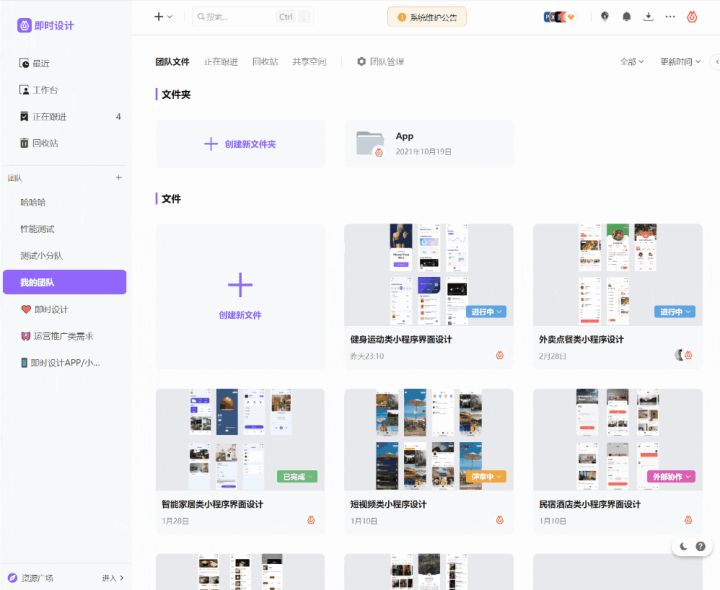Screen dimensions: 720x590
Task: Click the 健身运动类小程序界面设计 title
Action: (x=401, y=339)
